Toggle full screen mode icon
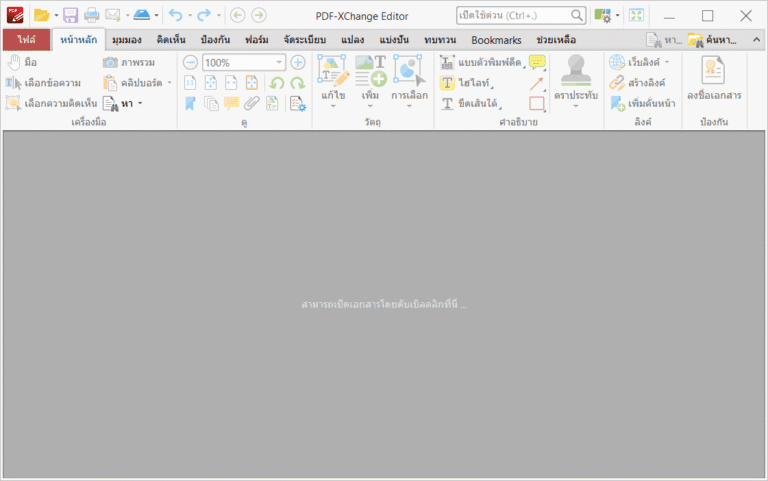The image size is (768, 481). 636,16
